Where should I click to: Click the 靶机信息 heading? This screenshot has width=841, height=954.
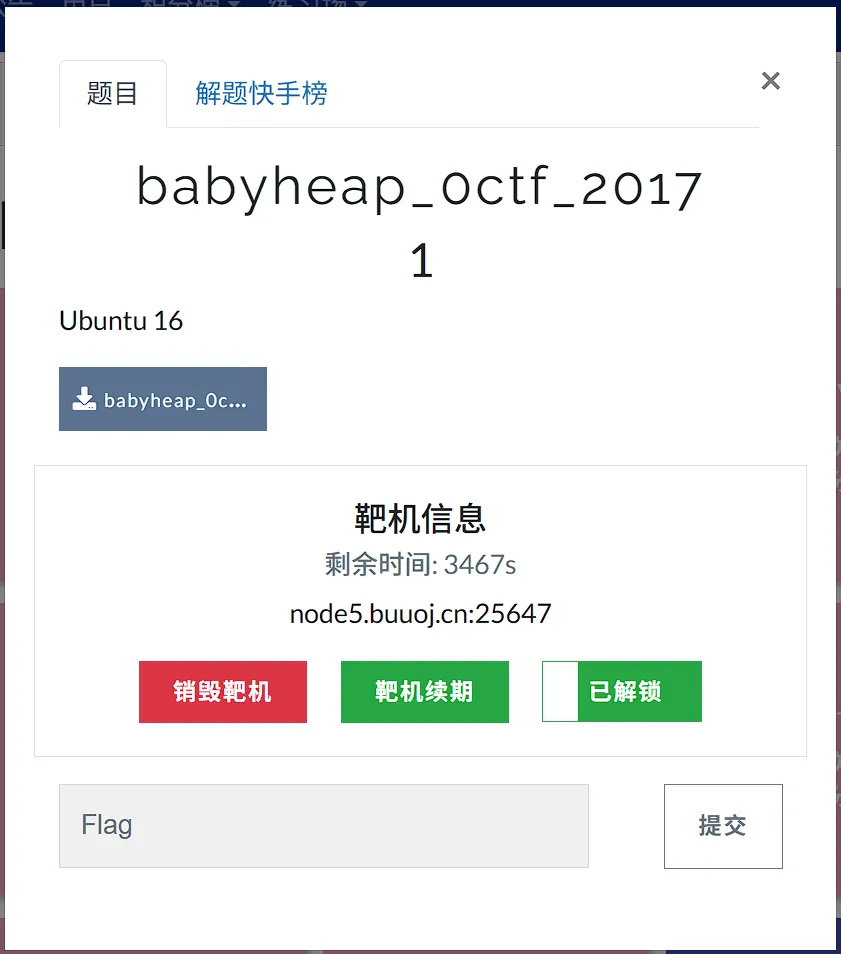[420, 519]
